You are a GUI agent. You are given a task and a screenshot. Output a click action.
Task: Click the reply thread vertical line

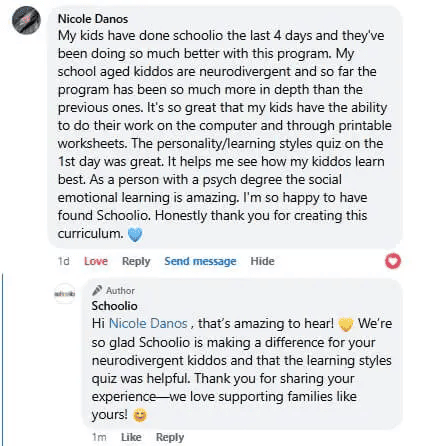3,359
